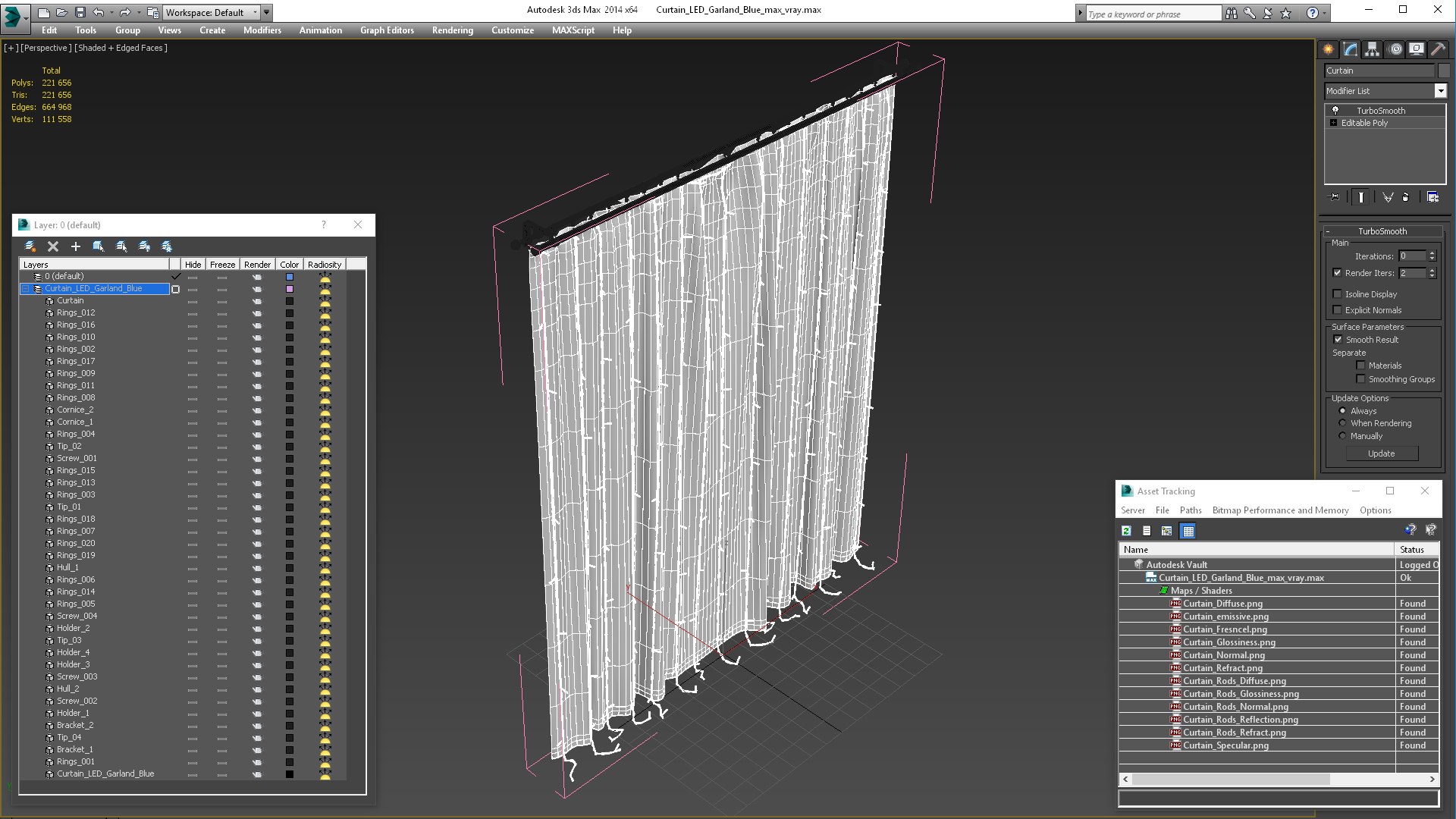This screenshot has height=819, width=1456.
Task: Create a new layer in the Layer dialog
Action: 30,246
